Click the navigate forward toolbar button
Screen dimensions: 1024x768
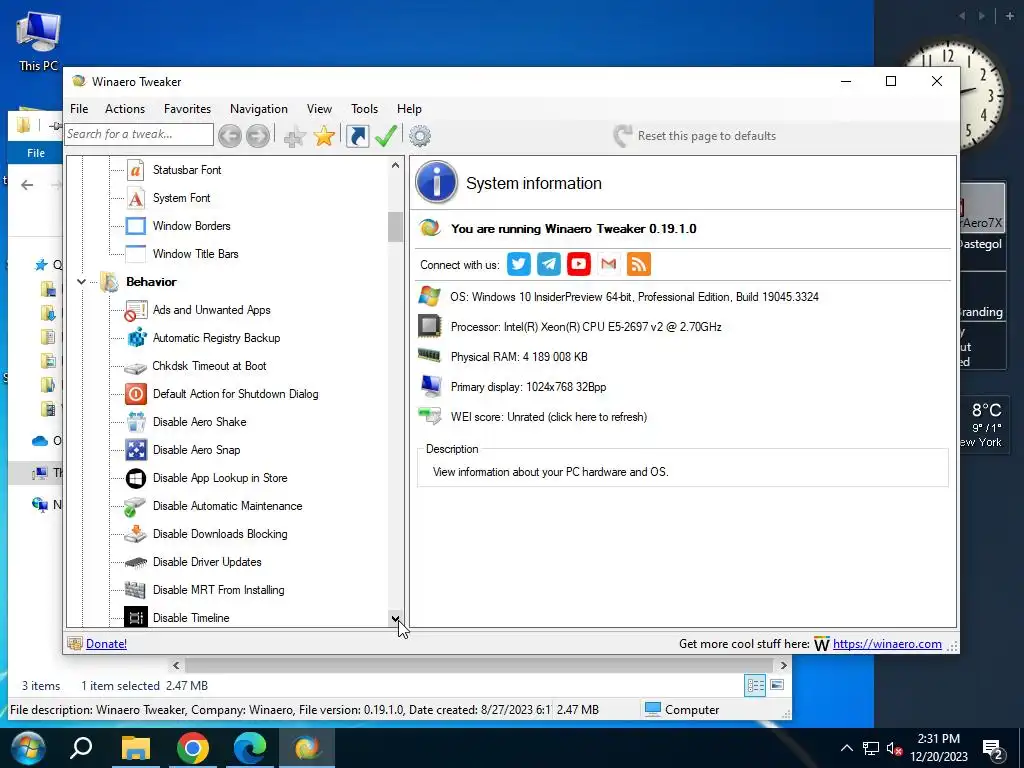point(258,136)
